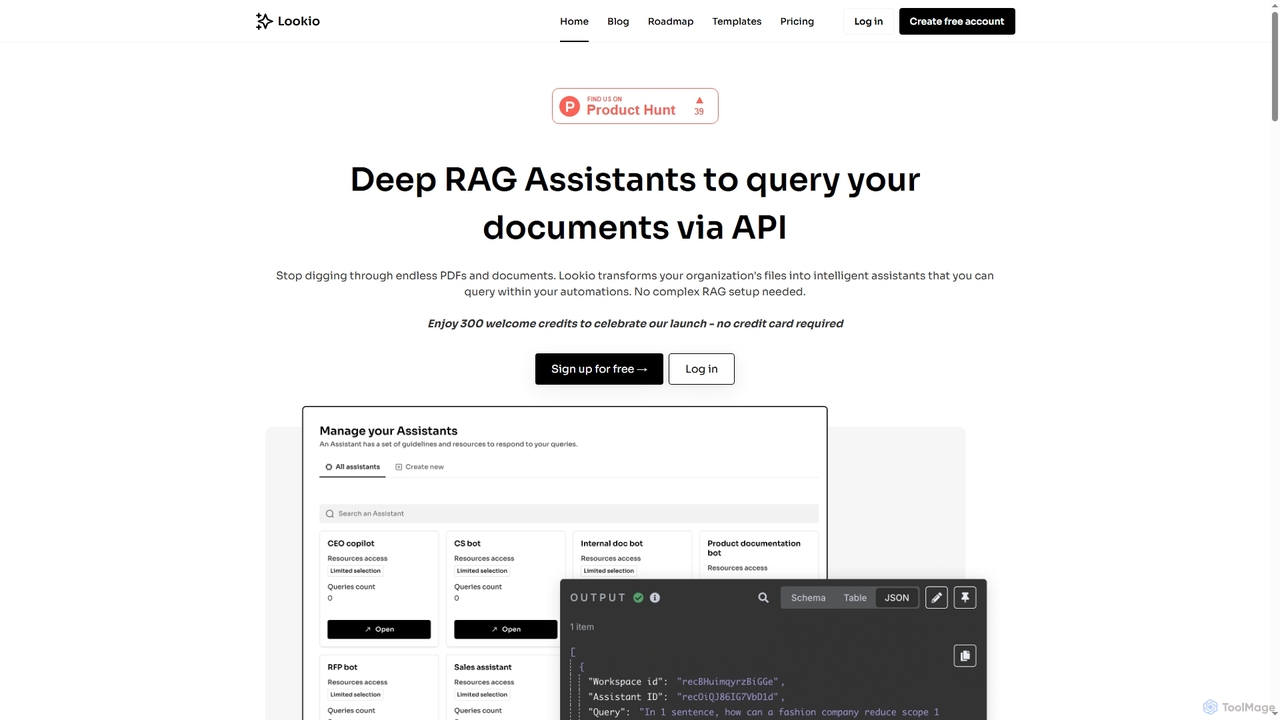The height and width of the screenshot is (720, 1280).
Task: Open the Blog menu item
Action: [618, 21]
